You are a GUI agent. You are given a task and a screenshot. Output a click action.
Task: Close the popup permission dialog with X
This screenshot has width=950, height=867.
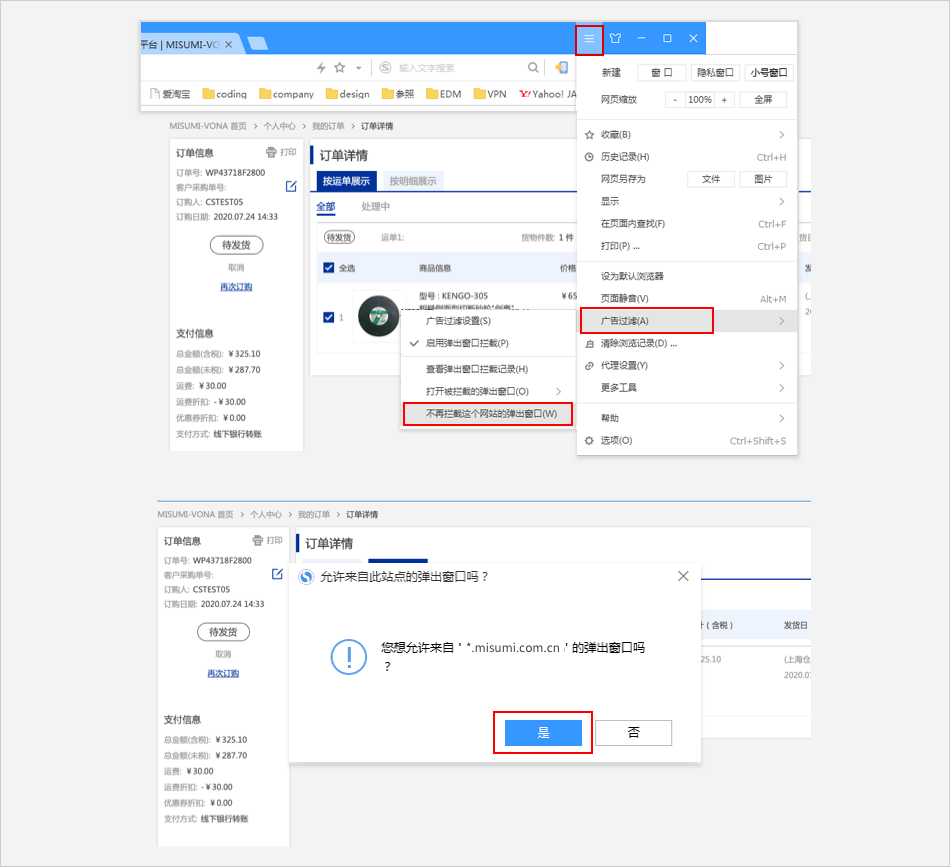point(683,576)
